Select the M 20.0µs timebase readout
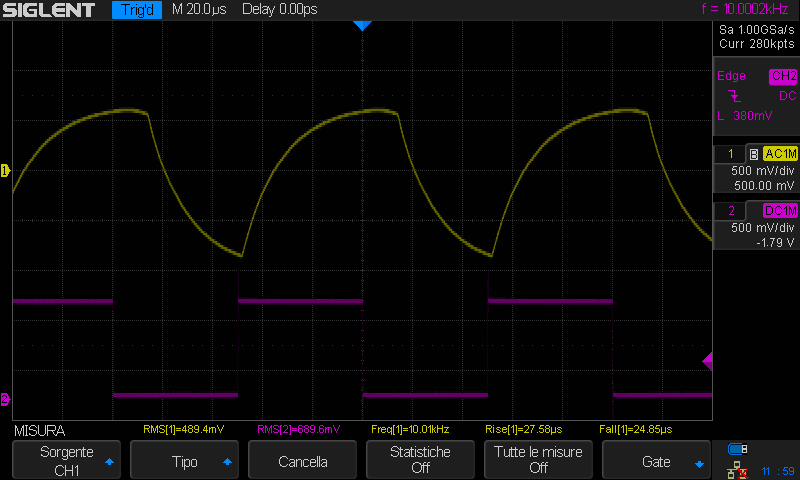The height and width of the screenshot is (480, 800). pos(199,9)
